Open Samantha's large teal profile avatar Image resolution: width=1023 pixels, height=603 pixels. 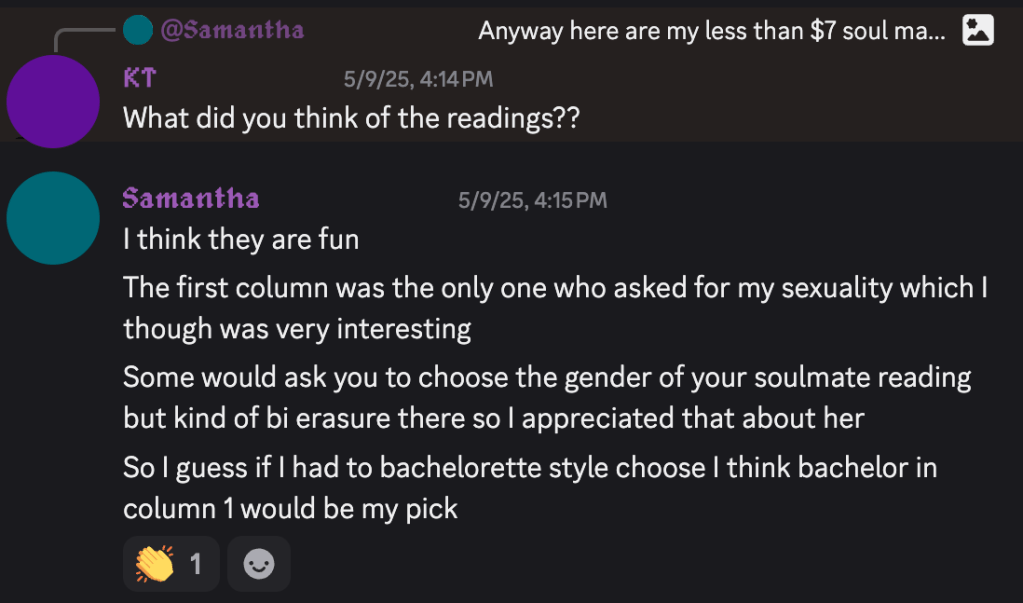[x=53, y=218]
